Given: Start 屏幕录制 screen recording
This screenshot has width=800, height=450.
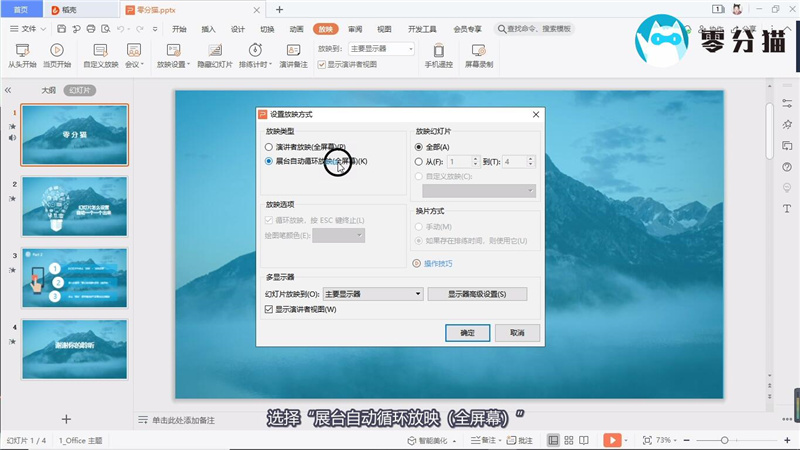Looking at the screenshot, I should [x=479, y=49].
